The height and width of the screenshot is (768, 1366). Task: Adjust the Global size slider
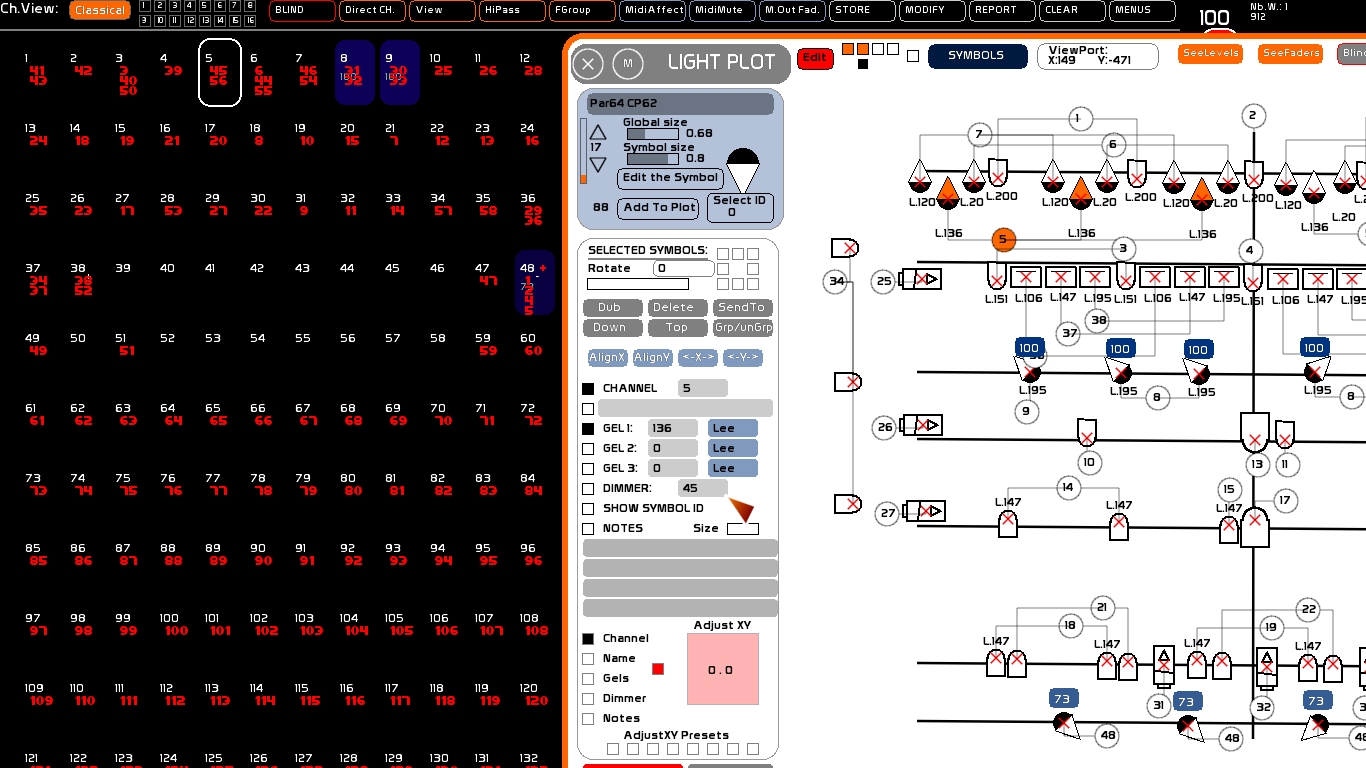(652, 133)
